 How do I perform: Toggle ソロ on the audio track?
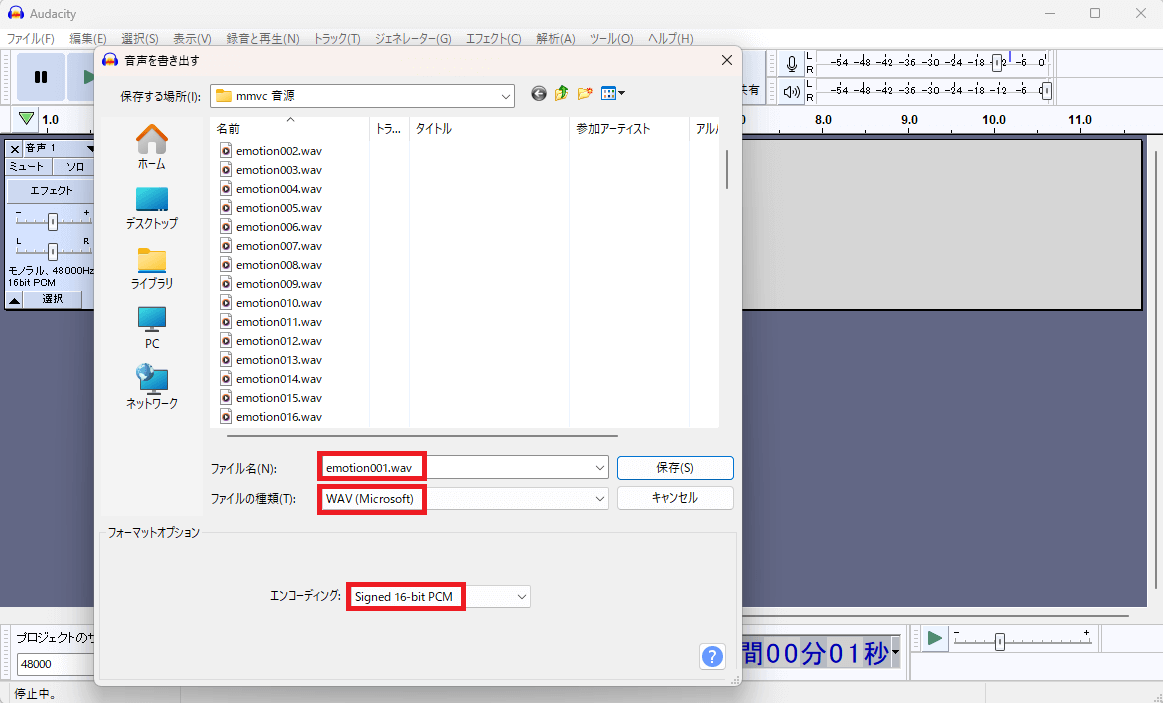coord(74,167)
